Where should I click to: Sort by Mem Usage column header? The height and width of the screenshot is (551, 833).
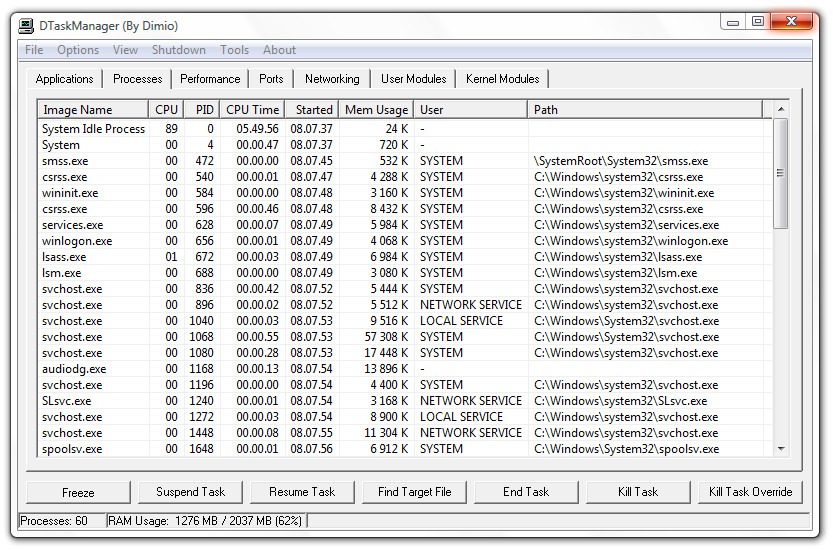(376, 110)
